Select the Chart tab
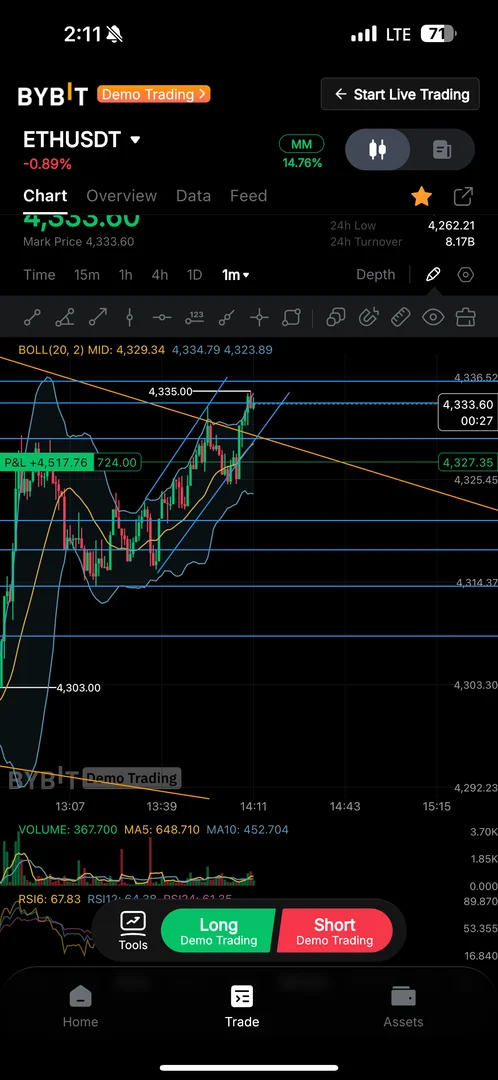 coord(45,196)
